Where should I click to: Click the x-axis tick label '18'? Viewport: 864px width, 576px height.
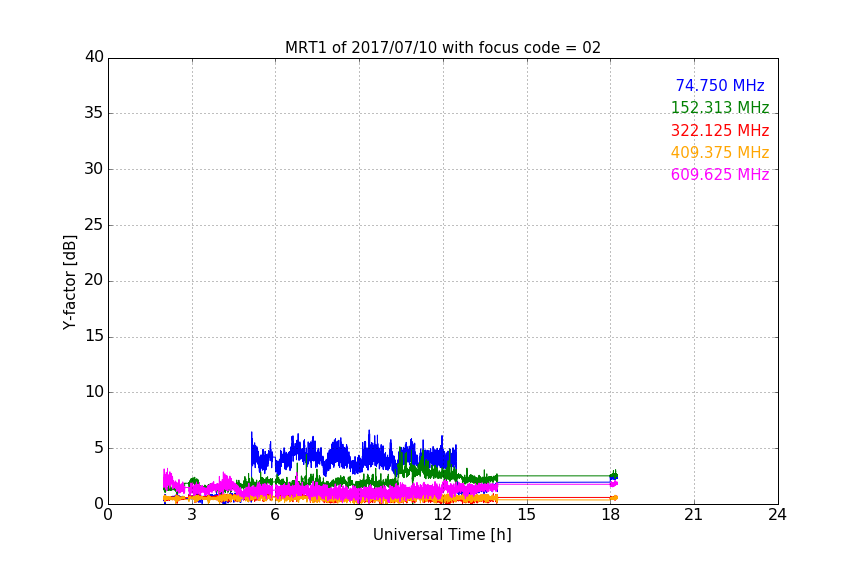pyautogui.click(x=610, y=515)
